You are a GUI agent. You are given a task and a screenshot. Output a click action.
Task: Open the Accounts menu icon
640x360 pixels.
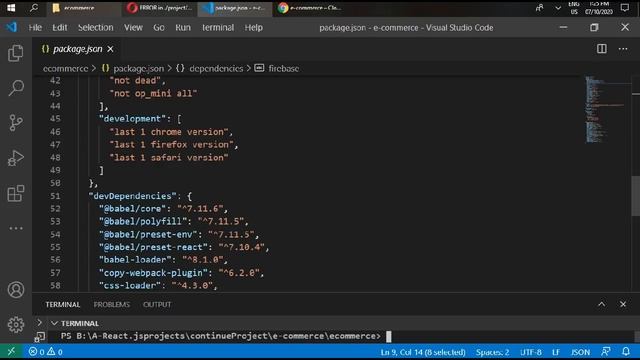(x=16, y=289)
